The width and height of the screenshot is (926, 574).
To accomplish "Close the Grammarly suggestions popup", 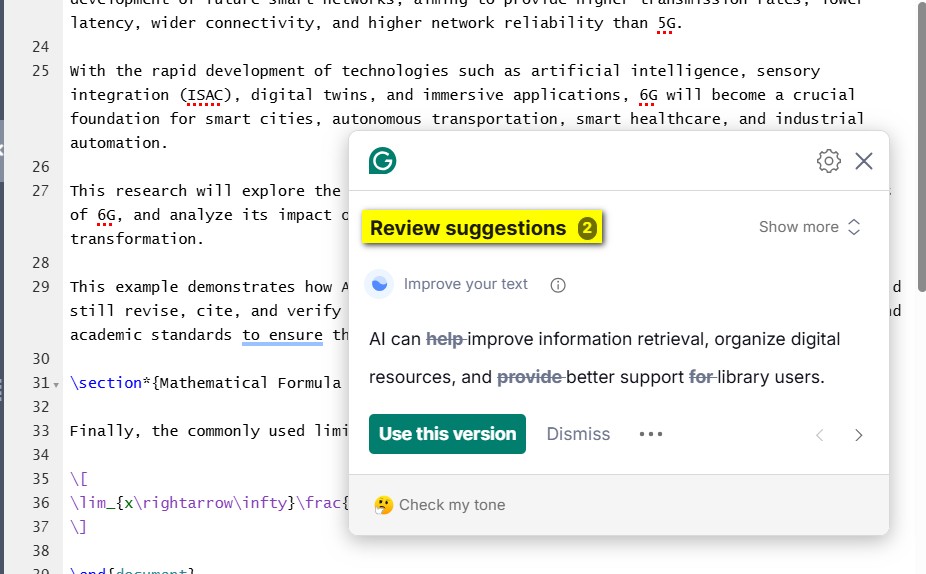I will click(x=864, y=161).
